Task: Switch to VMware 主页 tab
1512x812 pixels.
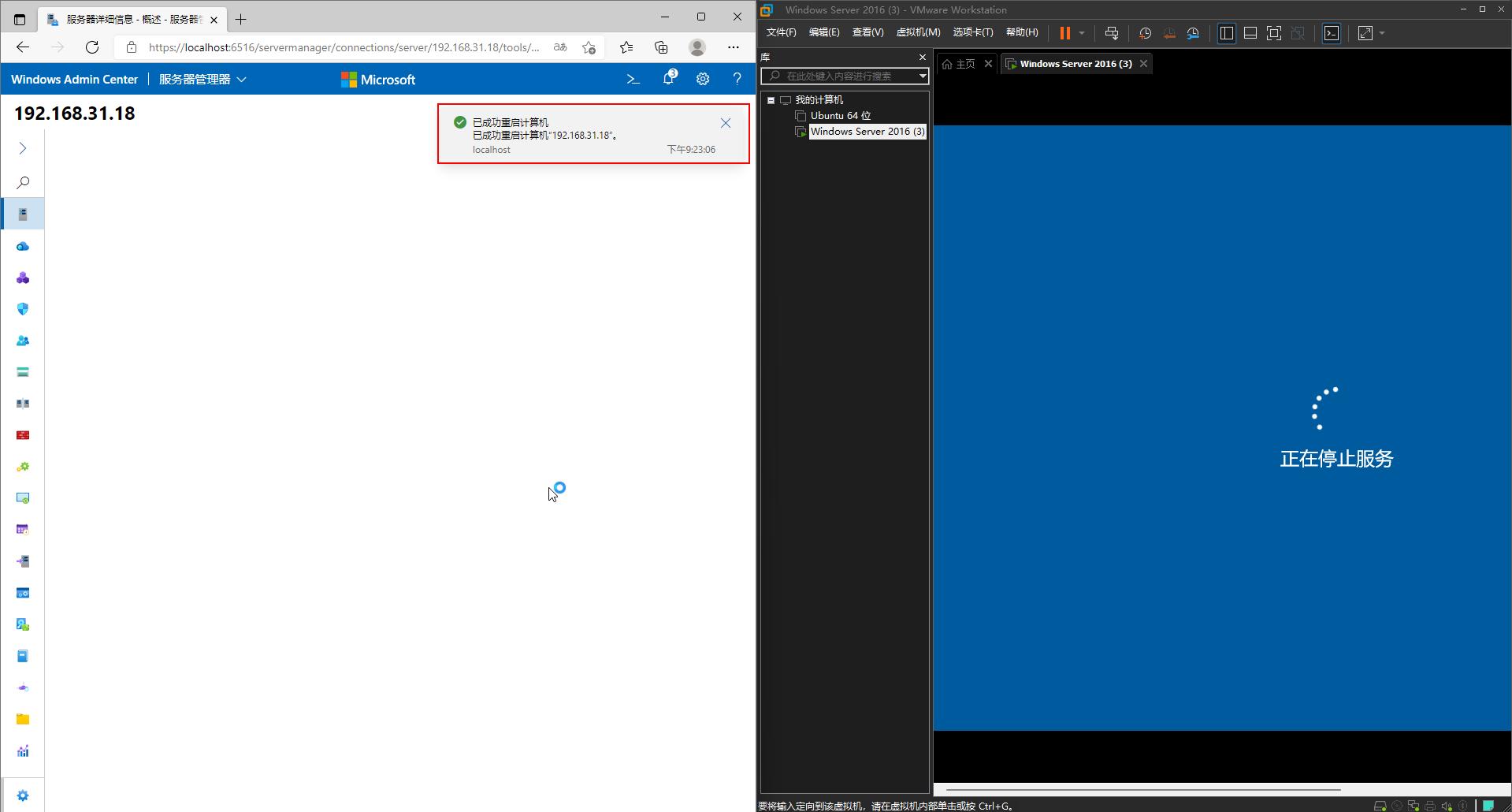Action: (x=959, y=64)
